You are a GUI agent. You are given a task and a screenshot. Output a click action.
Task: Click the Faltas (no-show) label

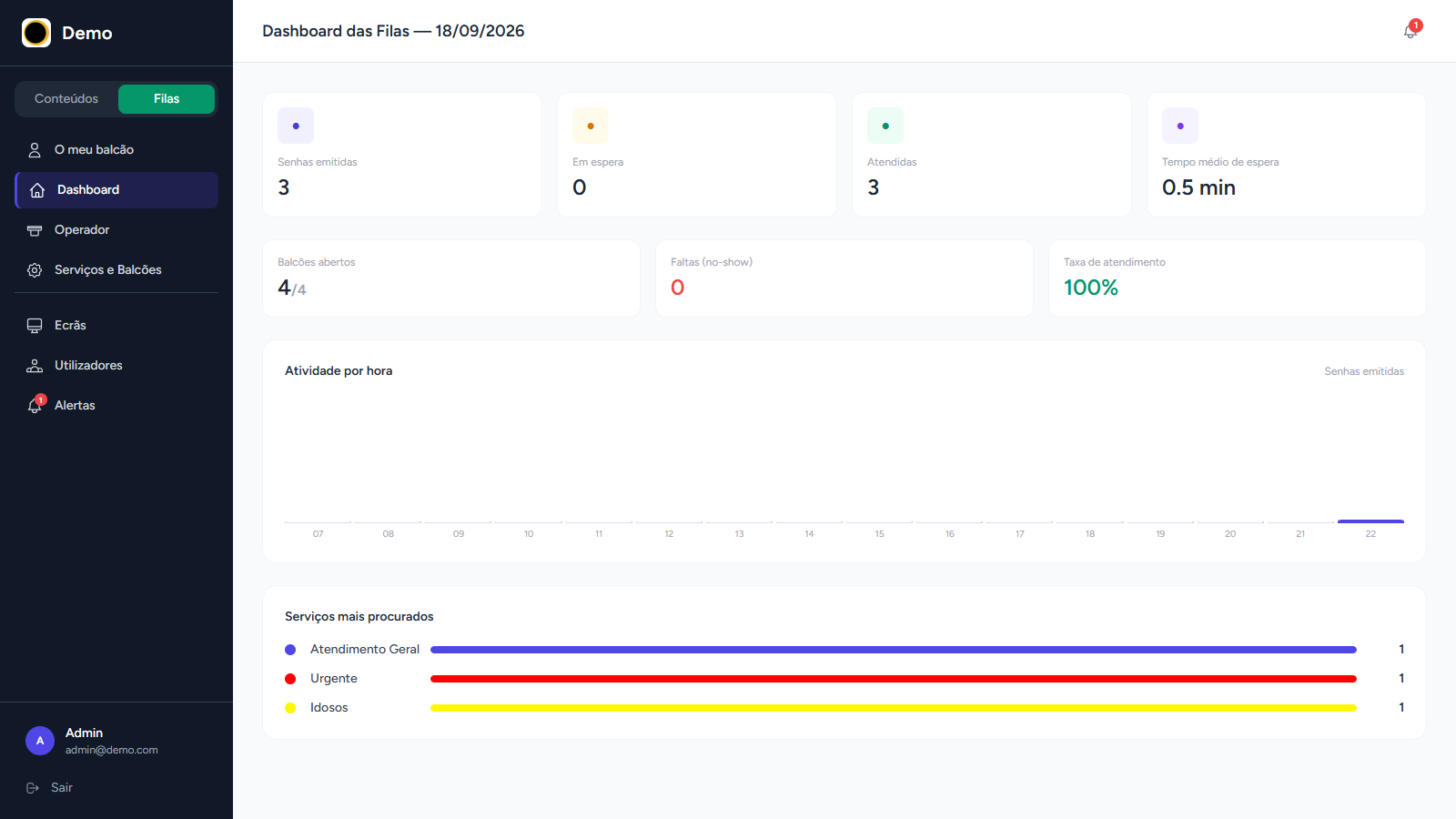click(712, 262)
